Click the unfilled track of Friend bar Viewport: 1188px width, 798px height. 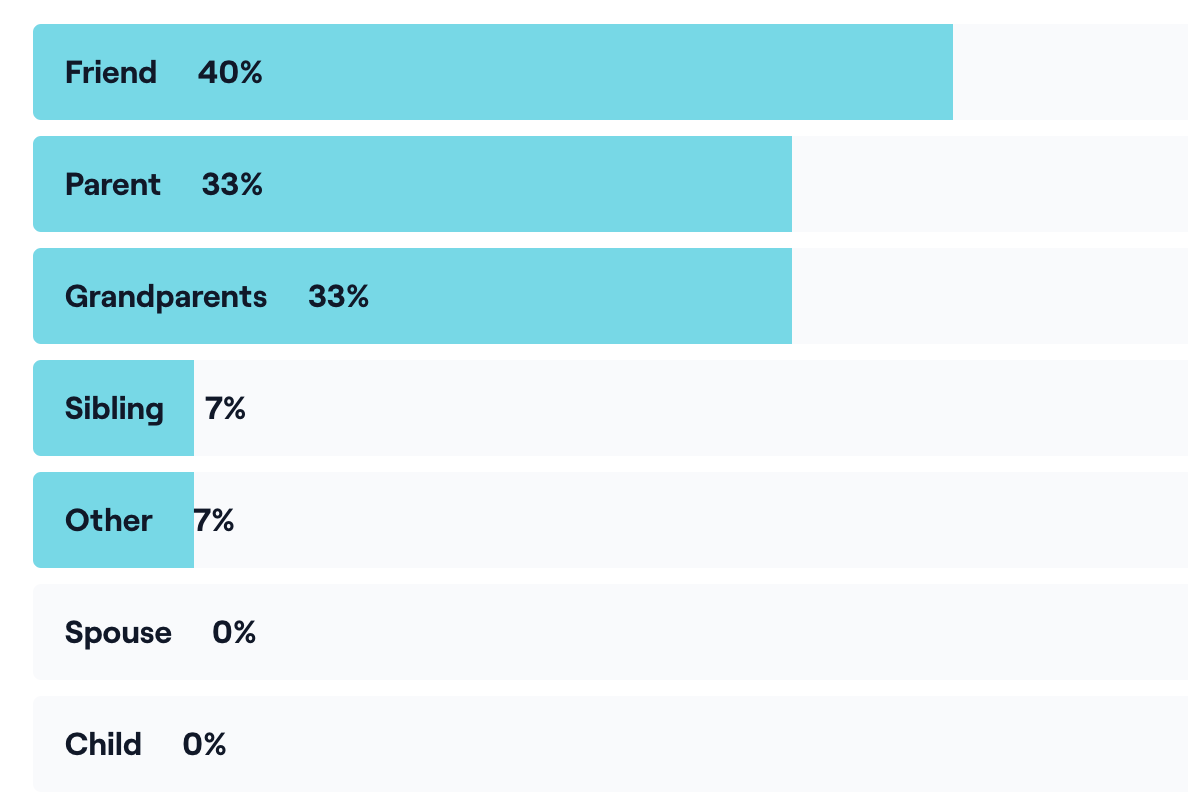(x=1069, y=72)
